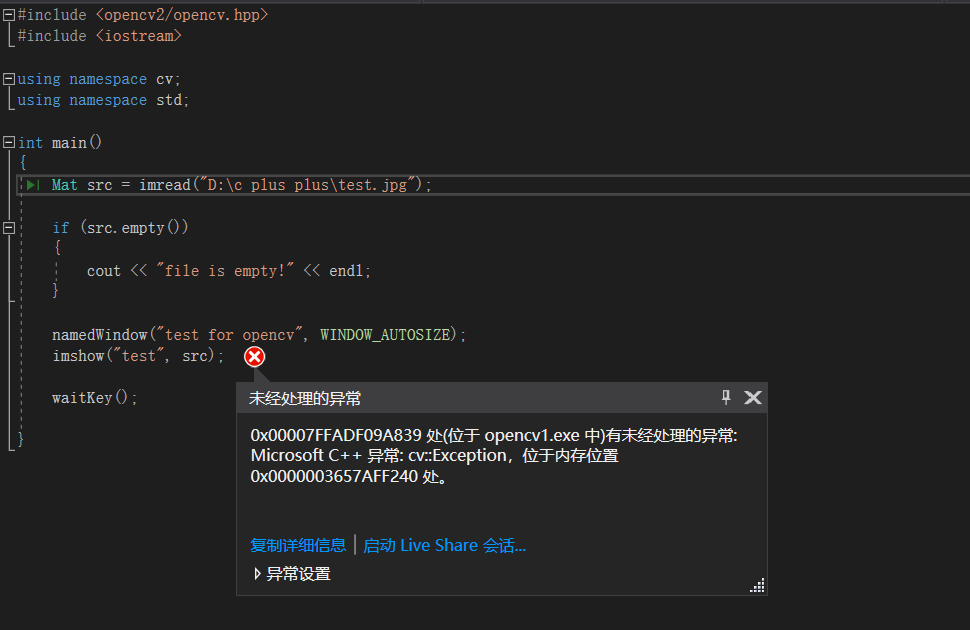Image resolution: width=970 pixels, height=630 pixels.
Task: Click the #include <iostream> line
Action: (100, 36)
